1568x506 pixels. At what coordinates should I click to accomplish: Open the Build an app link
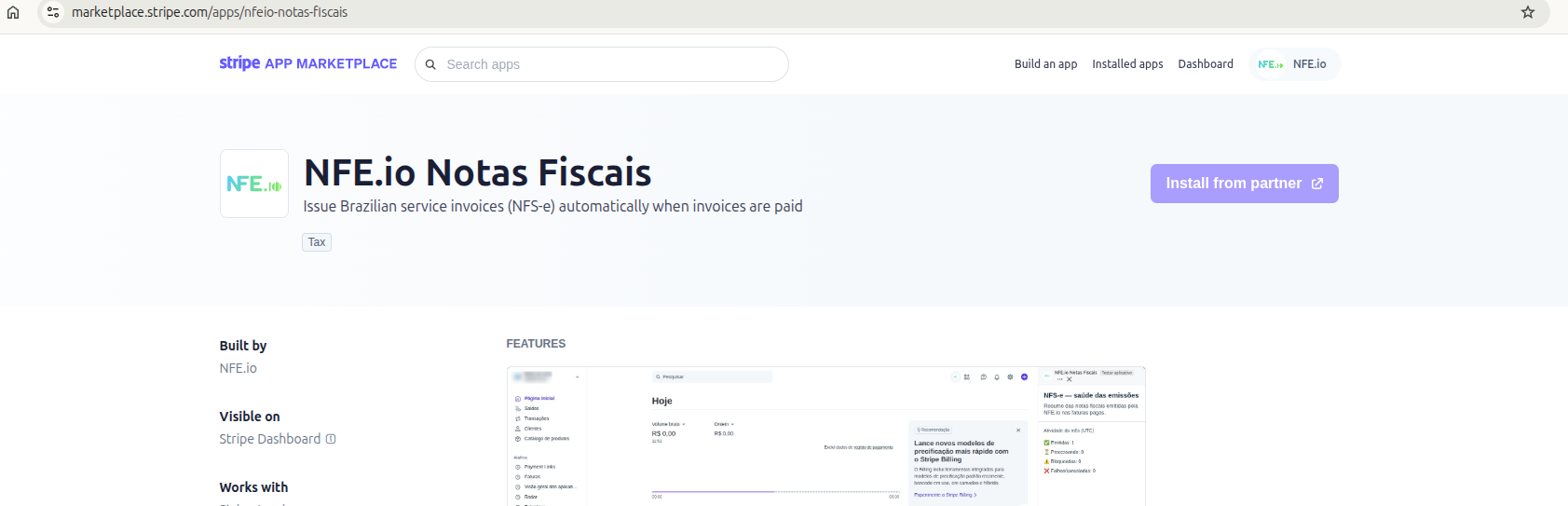click(1045, 64)
